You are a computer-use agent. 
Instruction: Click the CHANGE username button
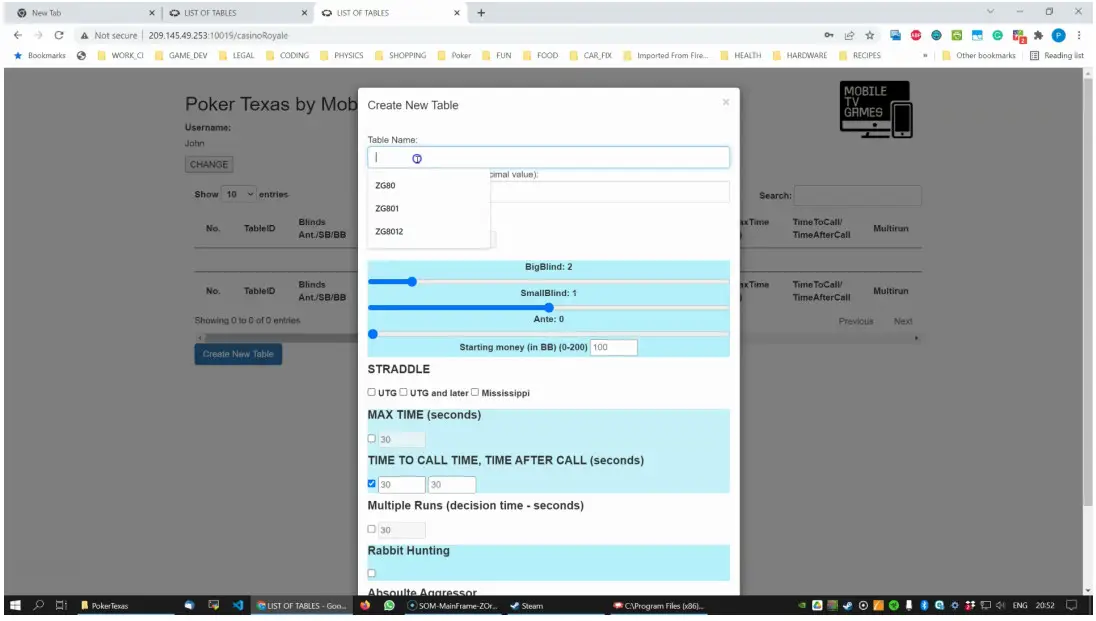209,164
